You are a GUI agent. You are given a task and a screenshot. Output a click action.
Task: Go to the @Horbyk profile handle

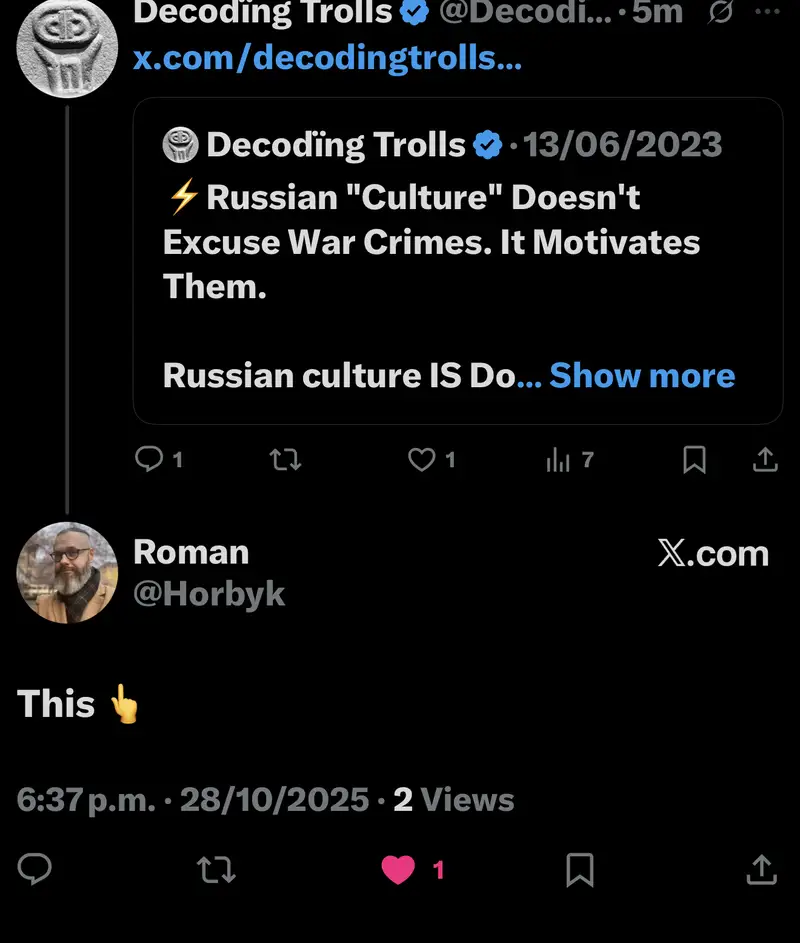pos(209,594)
